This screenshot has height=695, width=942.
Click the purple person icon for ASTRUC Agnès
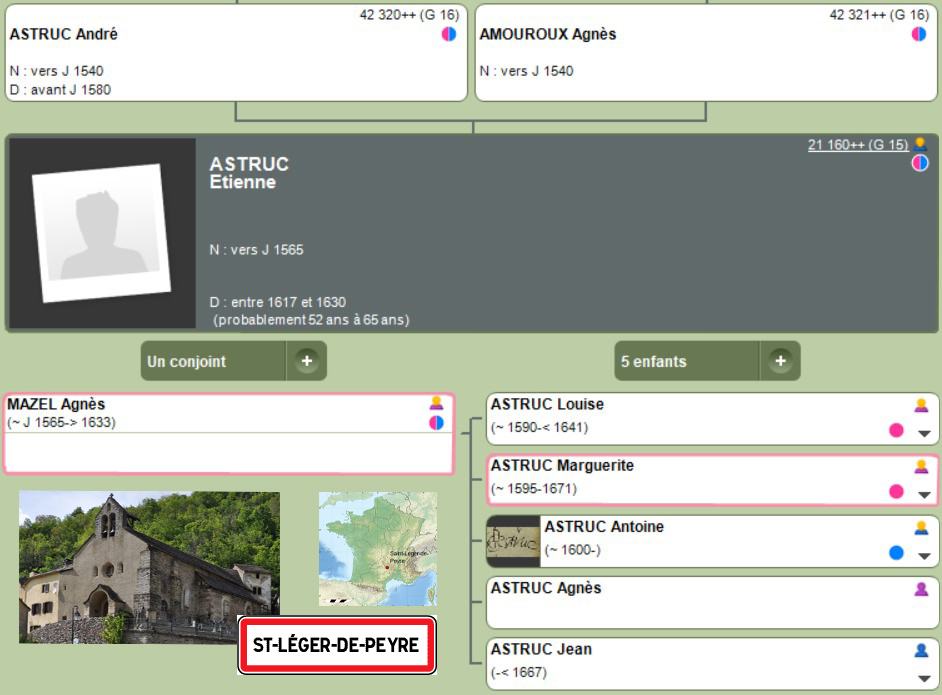(x=921, y=589)
